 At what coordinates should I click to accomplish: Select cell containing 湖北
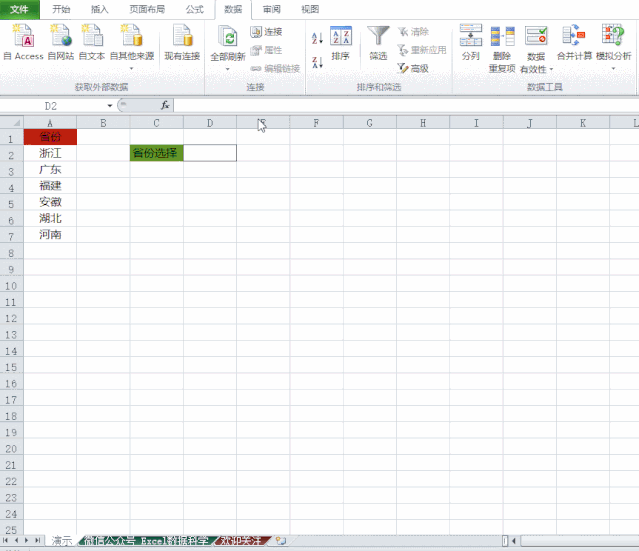[x=50, y=218]
